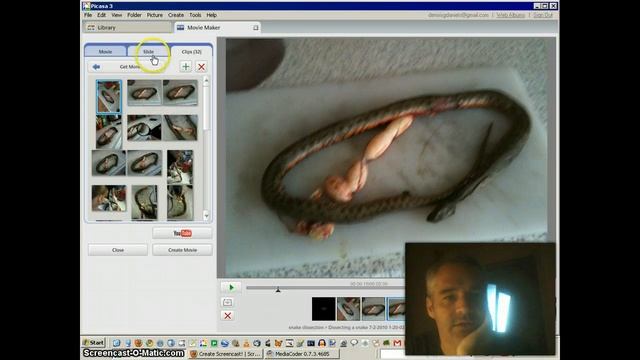Select the black title slide in the timeline strip

point(324,309)
